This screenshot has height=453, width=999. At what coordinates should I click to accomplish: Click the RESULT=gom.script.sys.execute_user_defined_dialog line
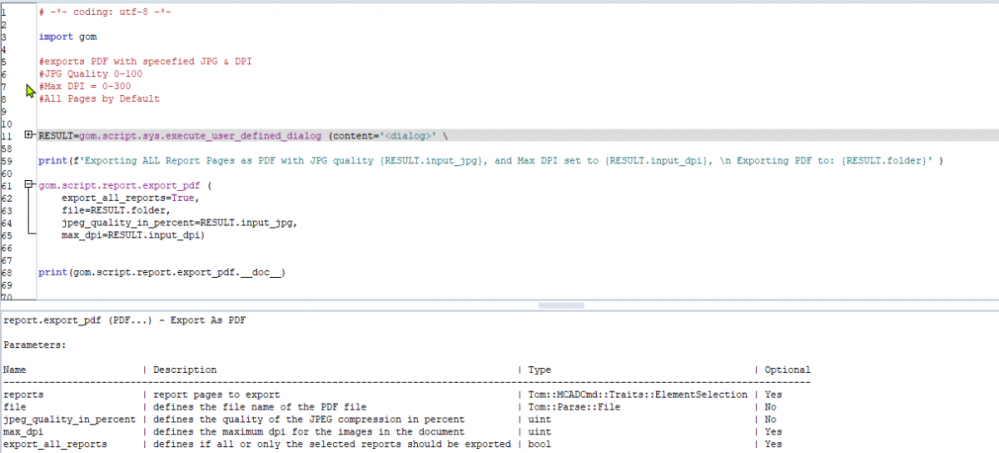[x=243, y=136]
